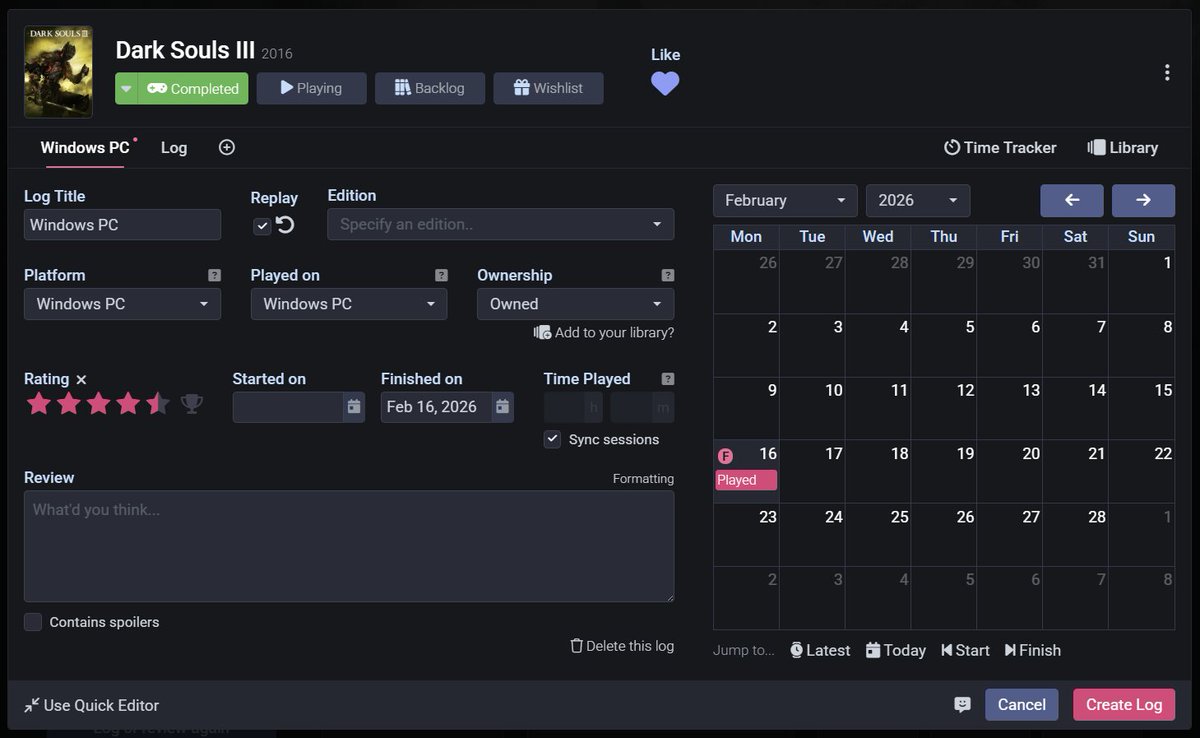Open the 2026 year dropdown
Screen dimensions: 1200x738
pyautogui.click(x=918, y=200)
